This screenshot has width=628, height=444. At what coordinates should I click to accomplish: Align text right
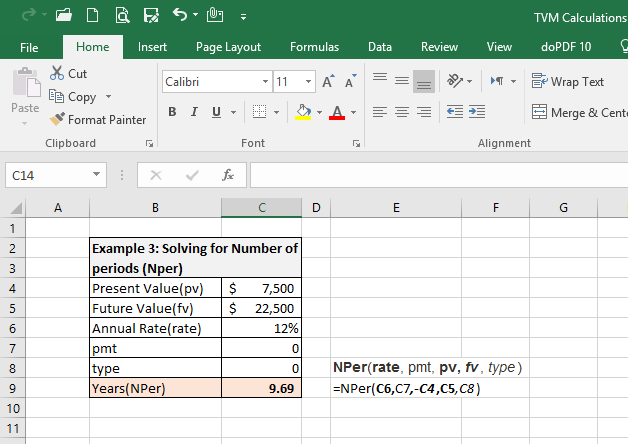click(x=424, y=112)
